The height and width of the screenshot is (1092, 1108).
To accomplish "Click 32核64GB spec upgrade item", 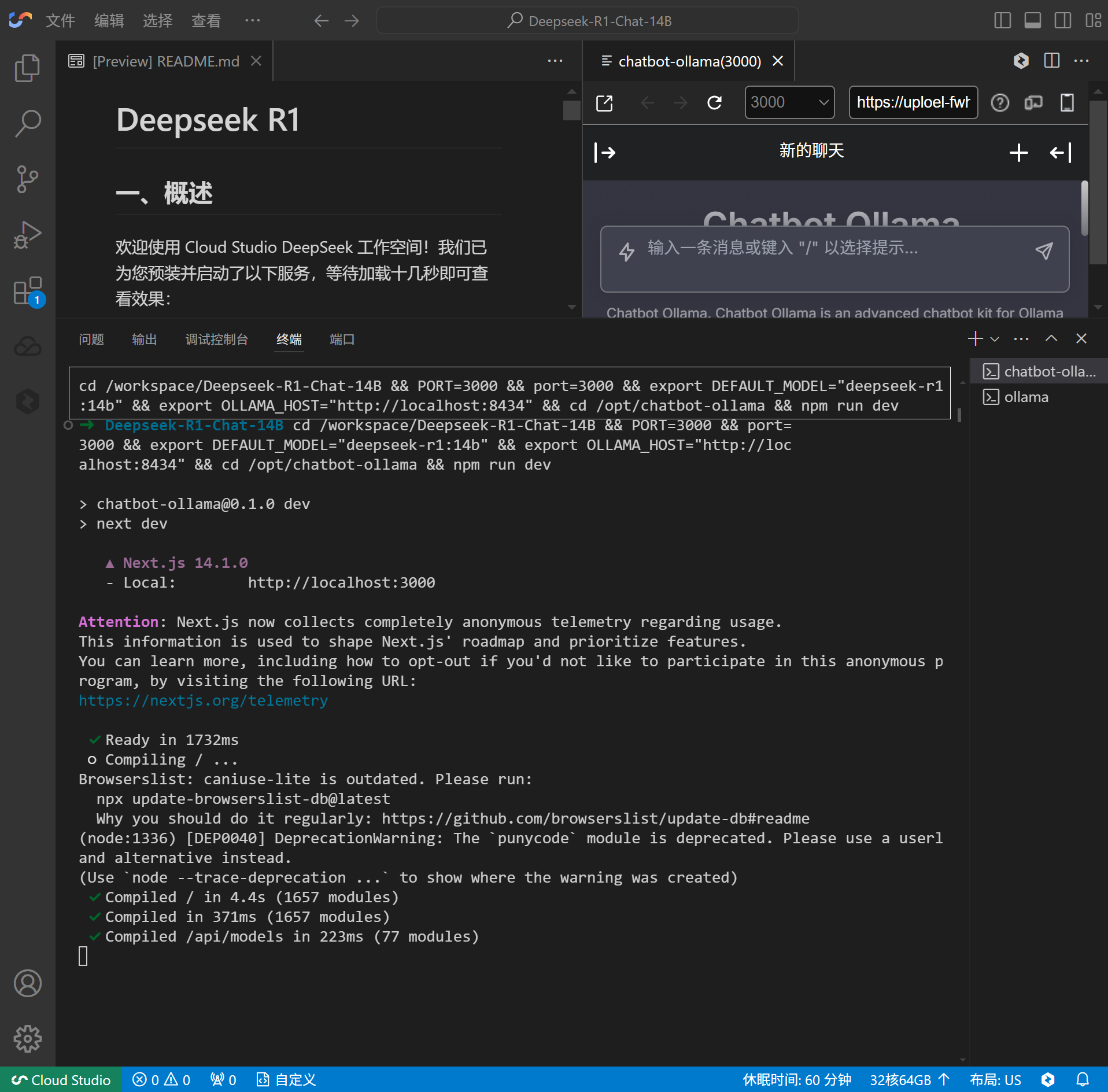I will click(x=910, y=1080).
